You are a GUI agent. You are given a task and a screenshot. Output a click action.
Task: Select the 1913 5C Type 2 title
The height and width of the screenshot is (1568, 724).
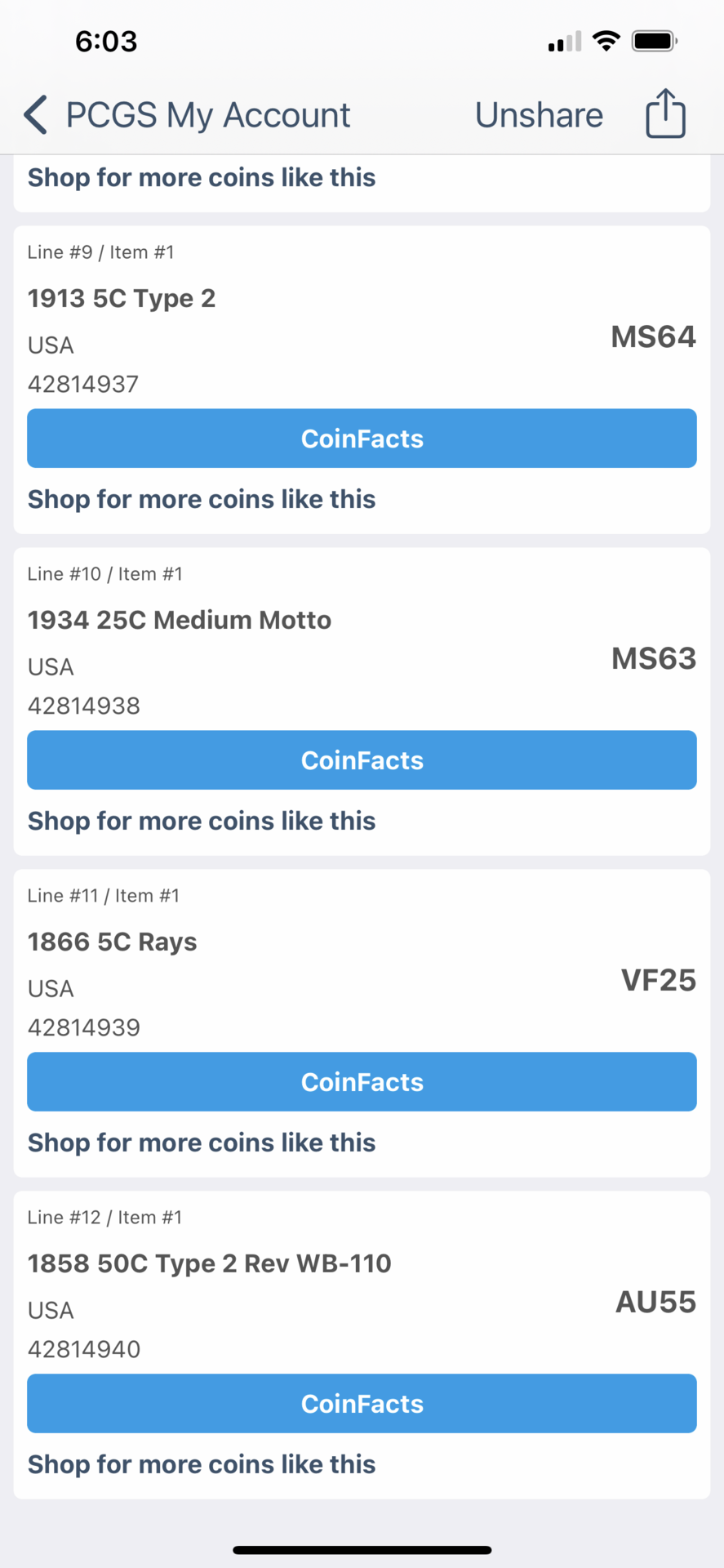(x=122, y=298)
